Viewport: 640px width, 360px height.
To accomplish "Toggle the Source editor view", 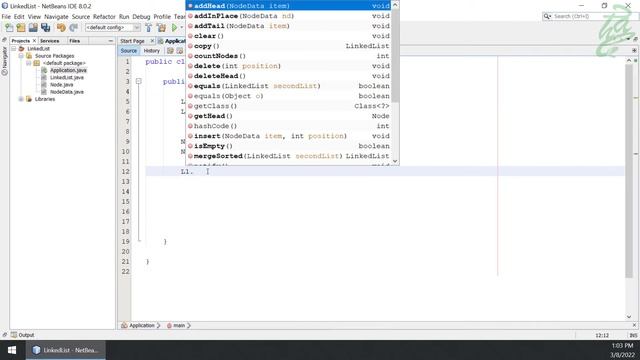I will (129, 51).
